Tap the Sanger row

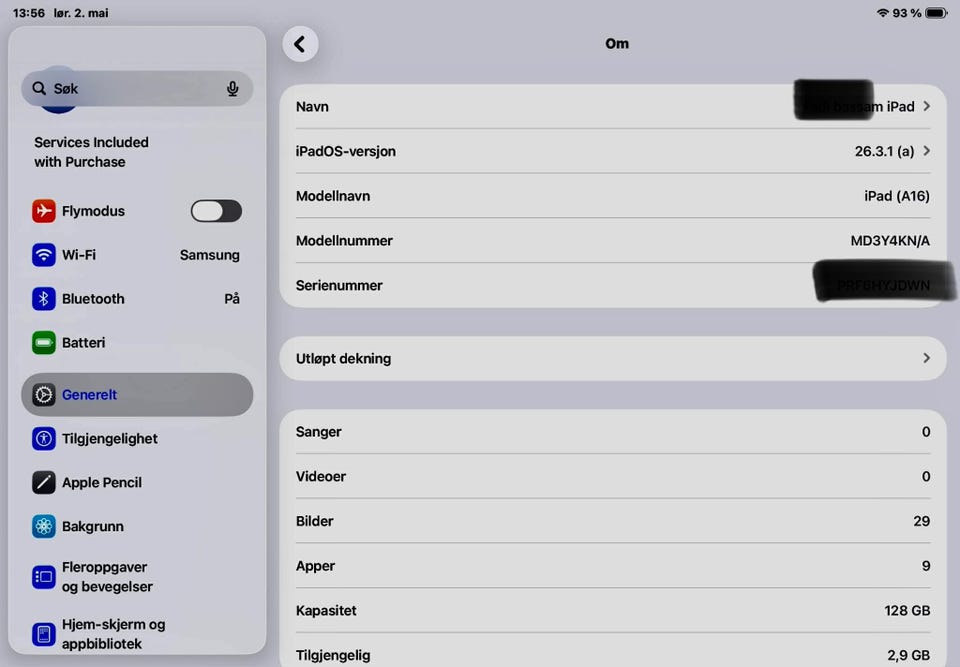[613, 432]
